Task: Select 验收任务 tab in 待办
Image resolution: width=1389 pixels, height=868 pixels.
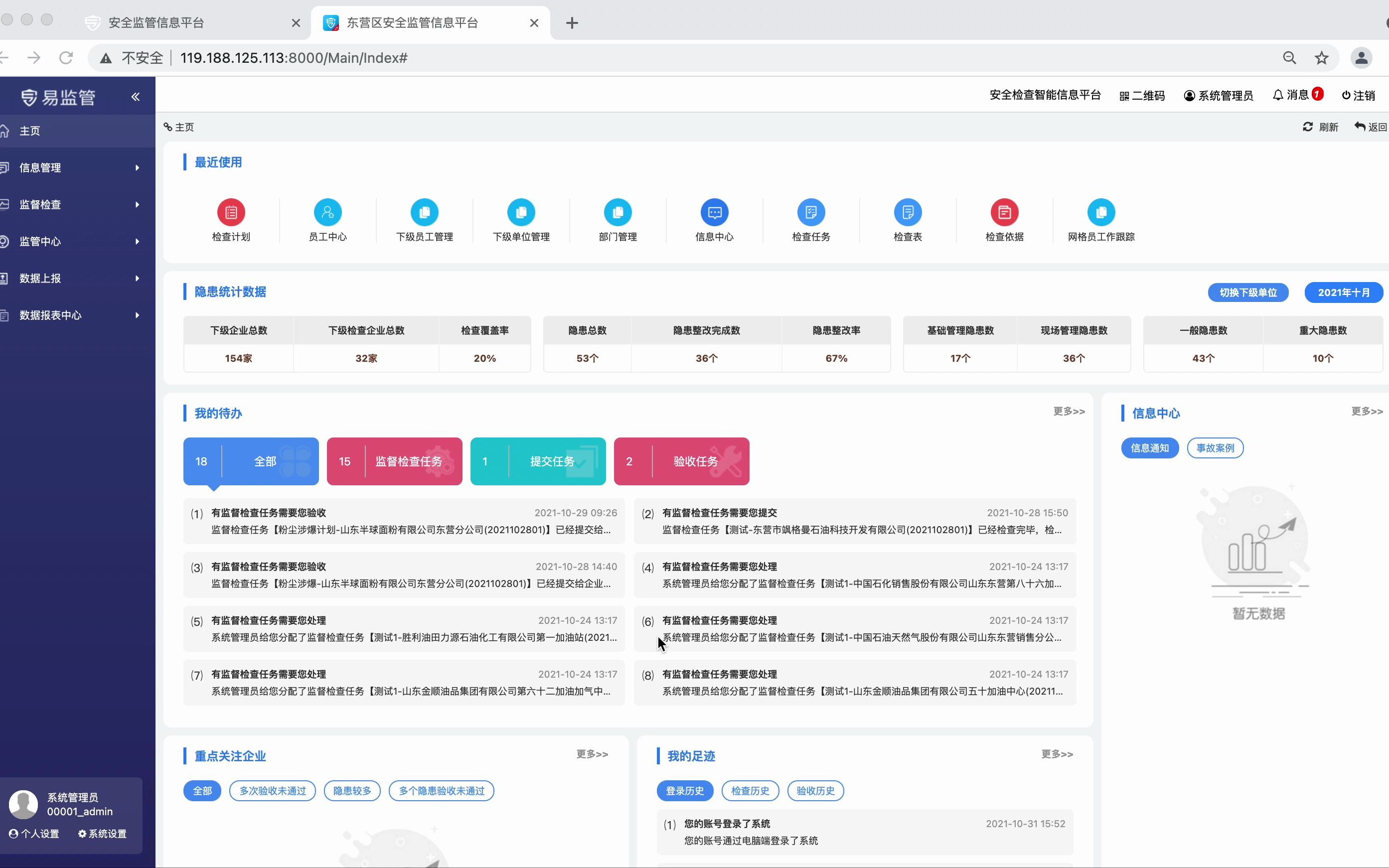Action: tap(681, 461)
